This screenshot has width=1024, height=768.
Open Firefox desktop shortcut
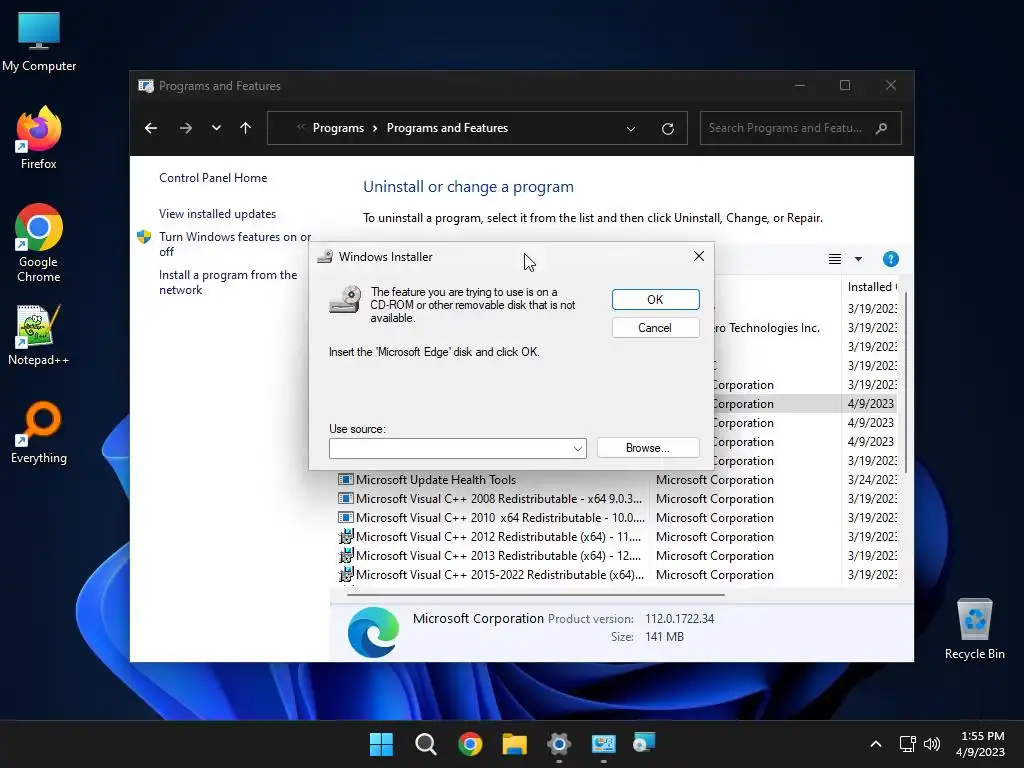[x=39, y=138]
